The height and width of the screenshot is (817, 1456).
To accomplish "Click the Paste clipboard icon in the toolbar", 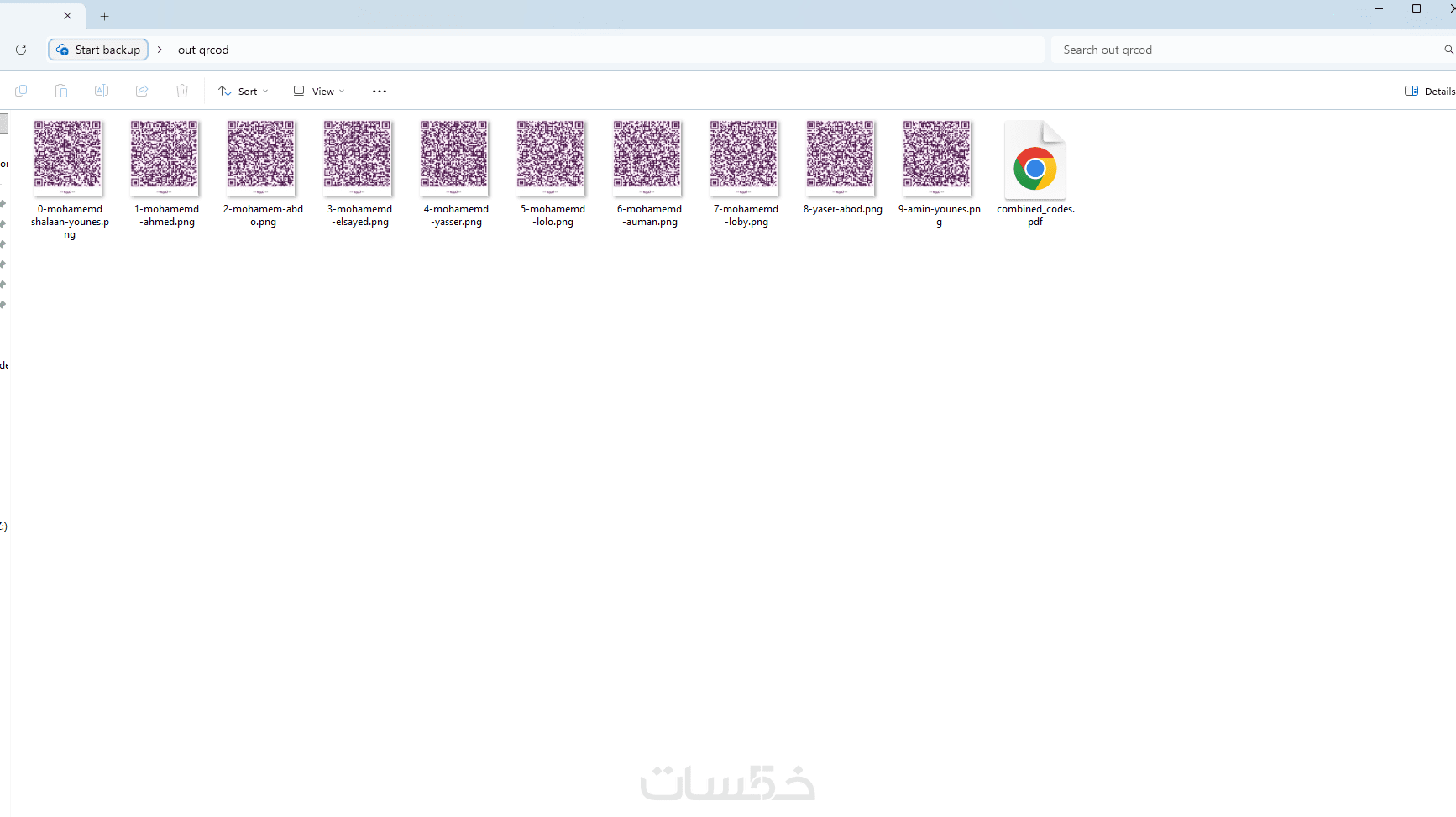I will (x=61, y=91).
